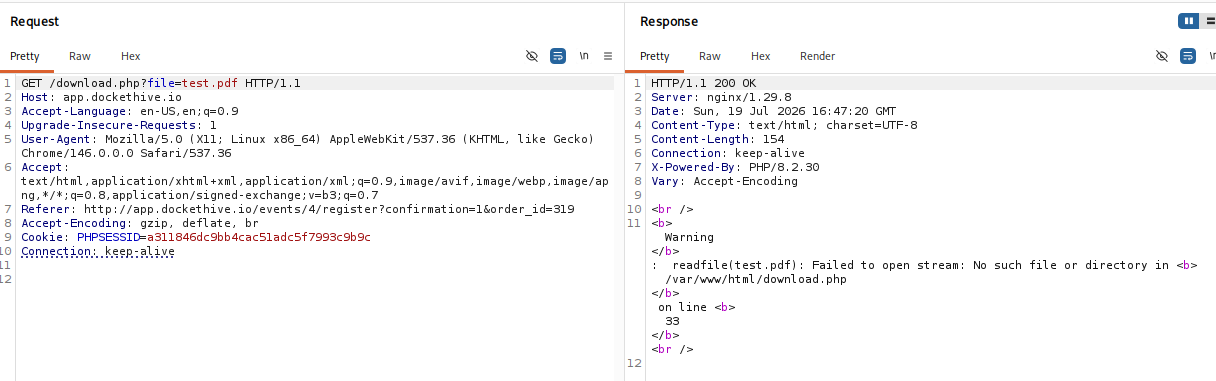
Task: Click the Vary: Accept-Encoding header
Action: pyautogui.click(x=725, y=181)
